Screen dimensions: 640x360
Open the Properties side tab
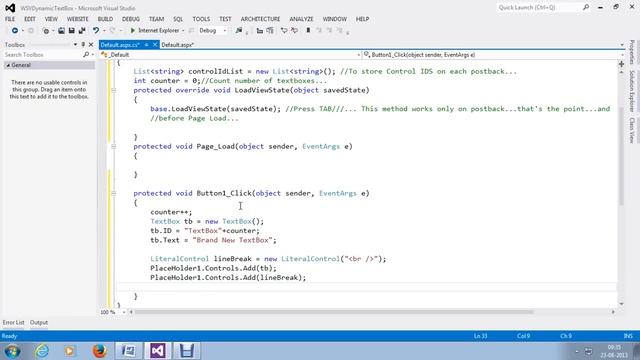pos(631,52)
